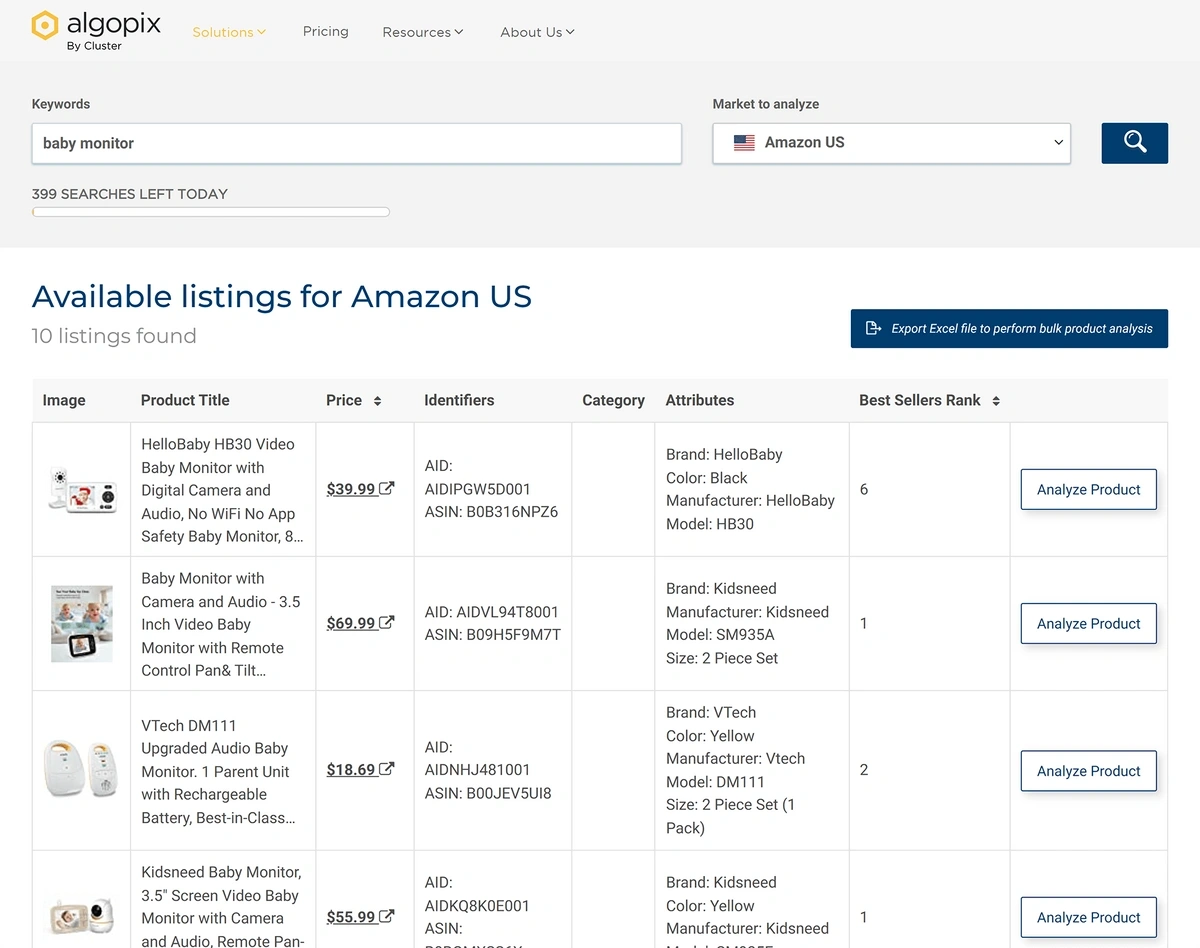Viewport: 1200px width, 948px height.
Task: Click the Category column header
Action: (613, 400)
